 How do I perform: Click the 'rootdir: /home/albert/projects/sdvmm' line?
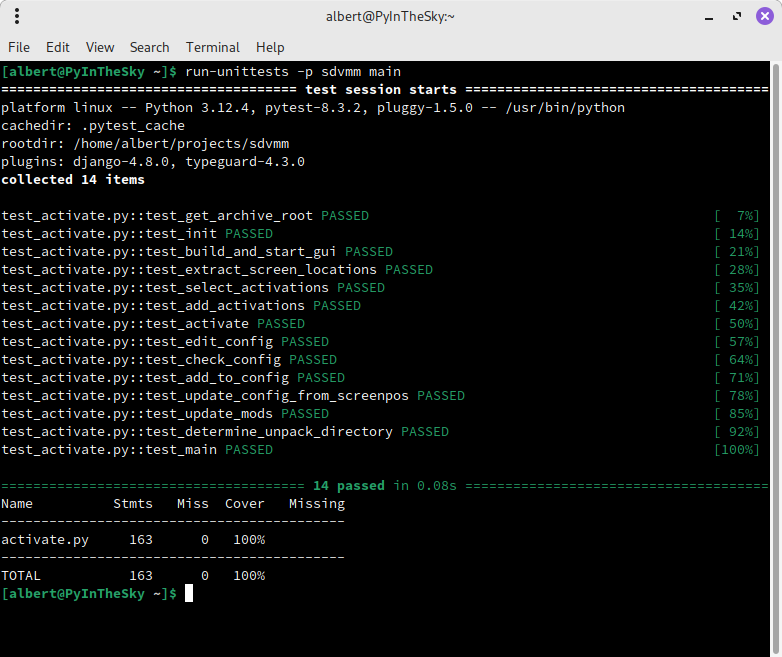coord(145,144)
